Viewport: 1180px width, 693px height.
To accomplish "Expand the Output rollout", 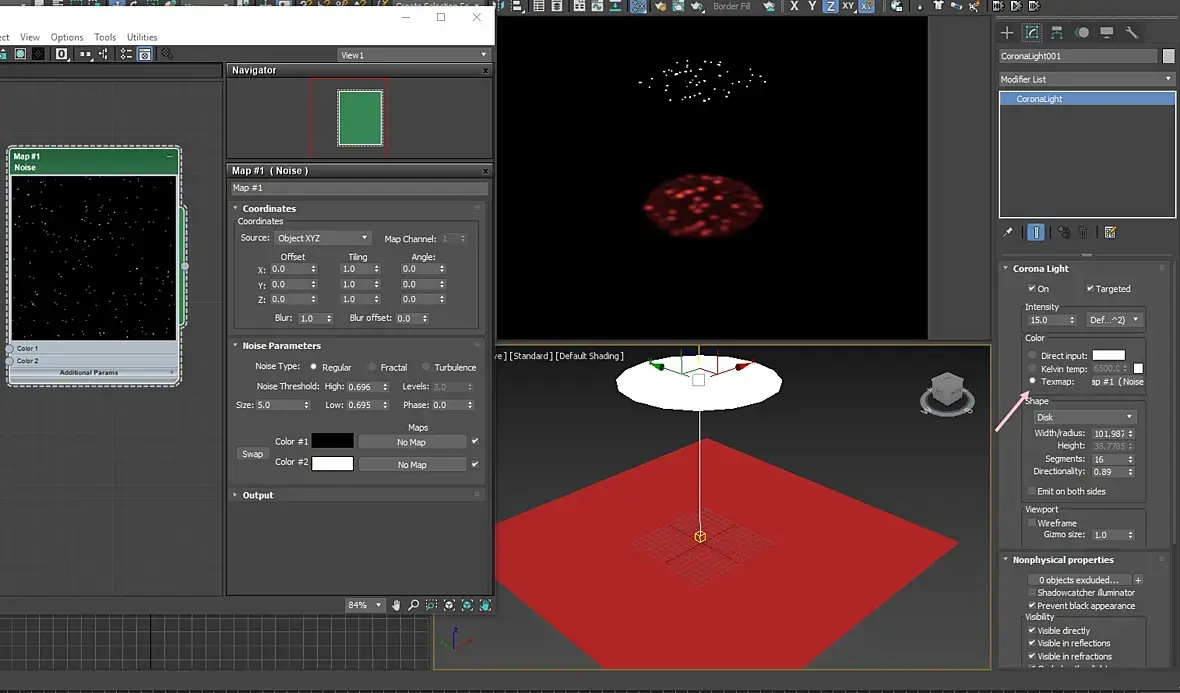I will coord(257,495).
